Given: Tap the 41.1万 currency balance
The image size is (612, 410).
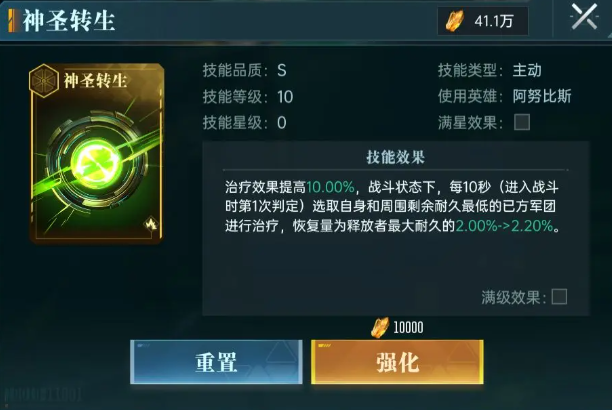Looking at the screenshot, I should coord(494,21).
